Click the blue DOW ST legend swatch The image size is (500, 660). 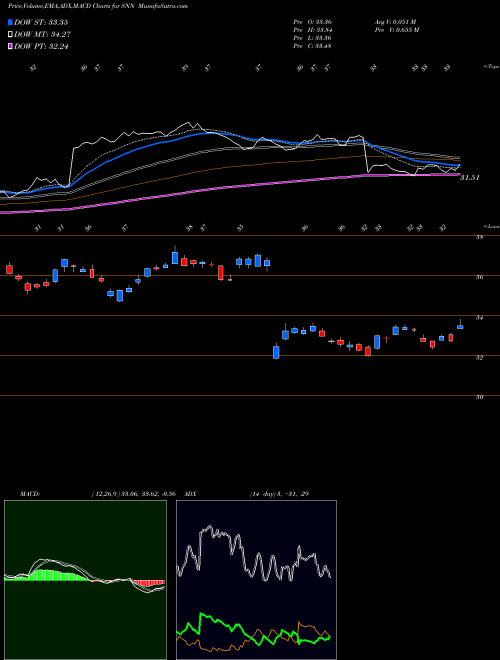tap(10, 22)
